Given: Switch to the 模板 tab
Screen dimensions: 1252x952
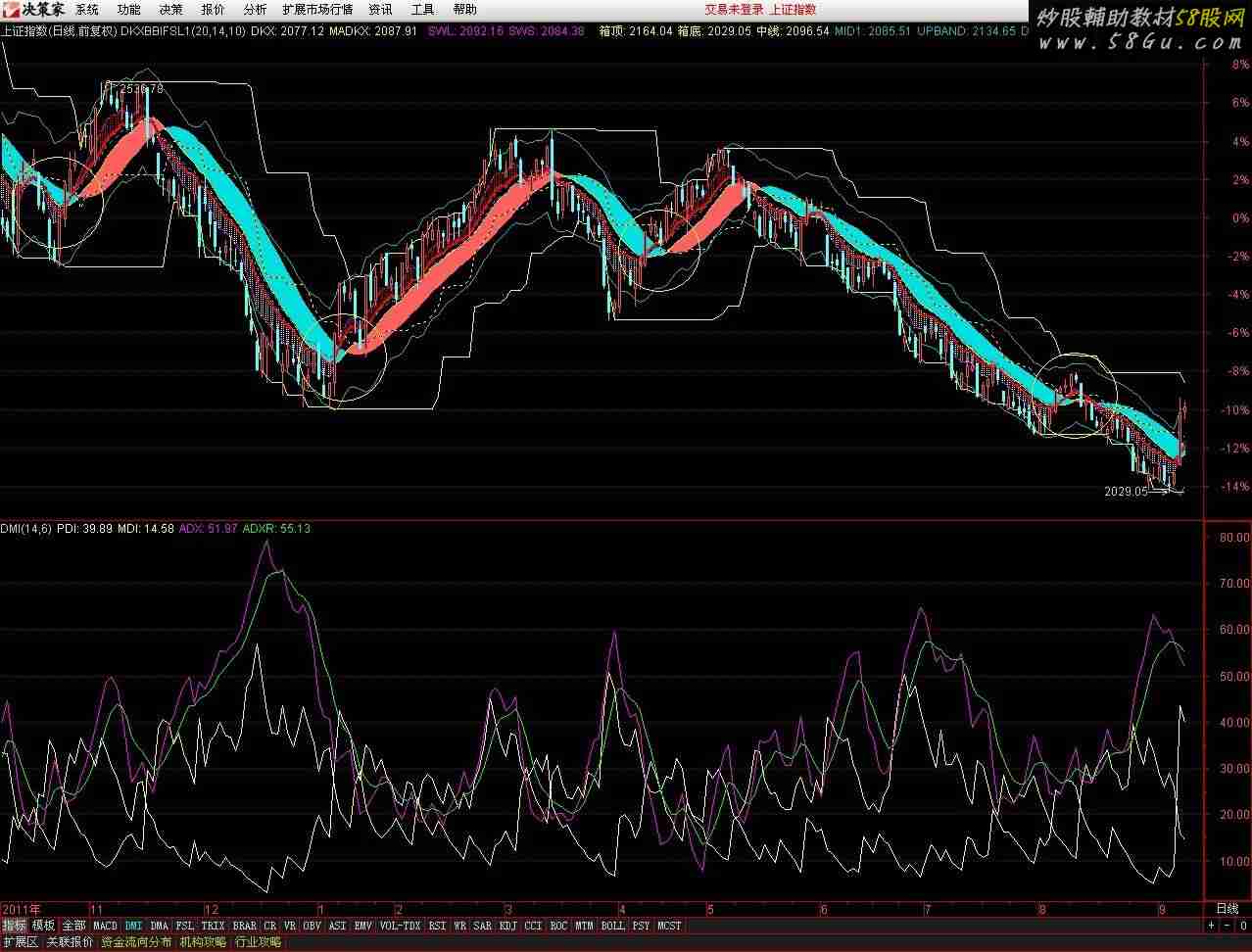Looking at the screenshot, I should click(x=44, y=926).
